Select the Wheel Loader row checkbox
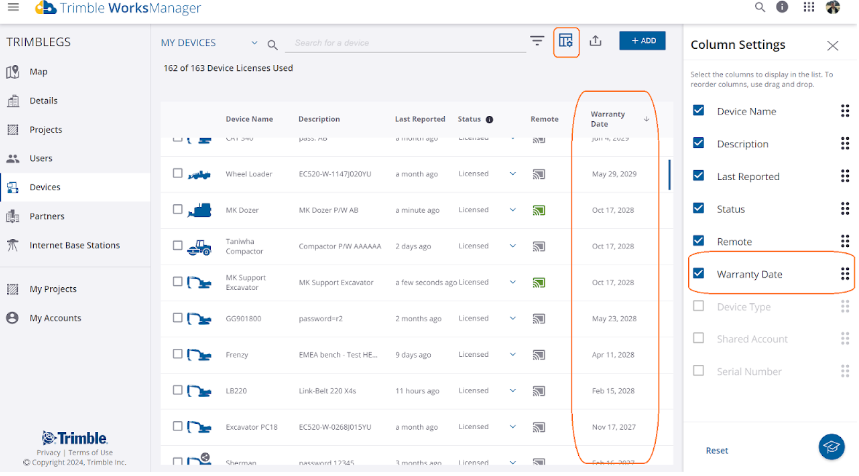 (x=178, y=173)
